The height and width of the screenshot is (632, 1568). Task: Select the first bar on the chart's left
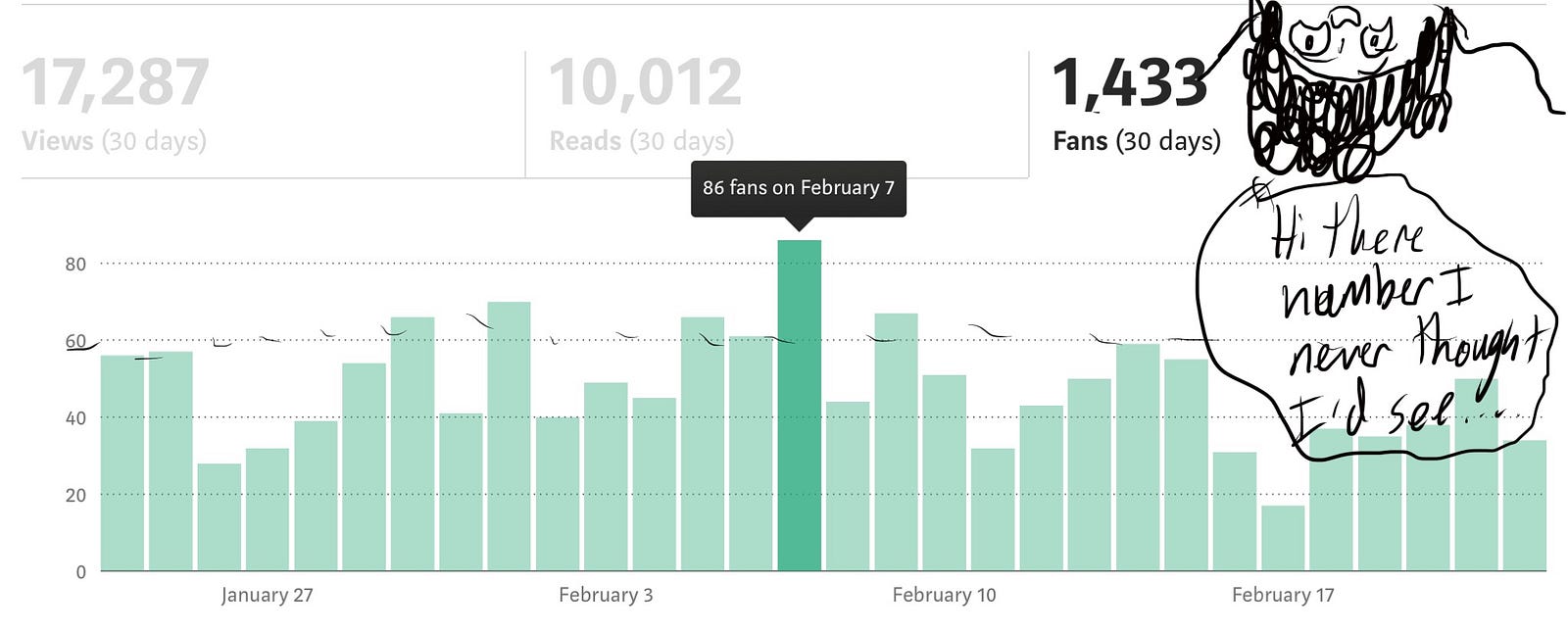[122, 462]
